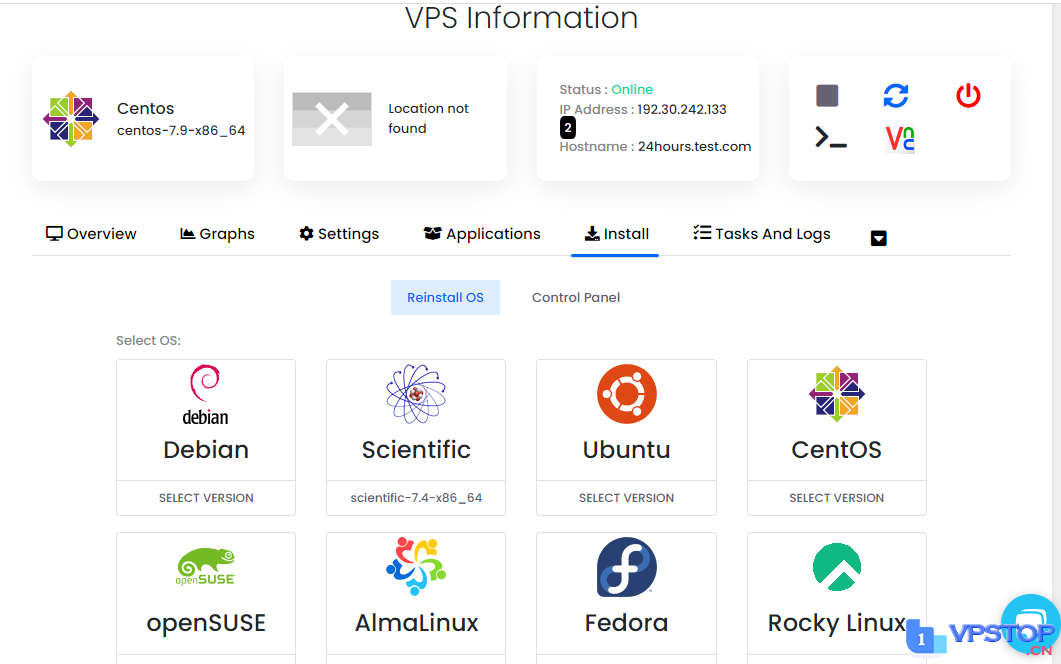Click the Ubuntu name label
The width and height of the screenshot is (1061, 664).
pos(627,450)
